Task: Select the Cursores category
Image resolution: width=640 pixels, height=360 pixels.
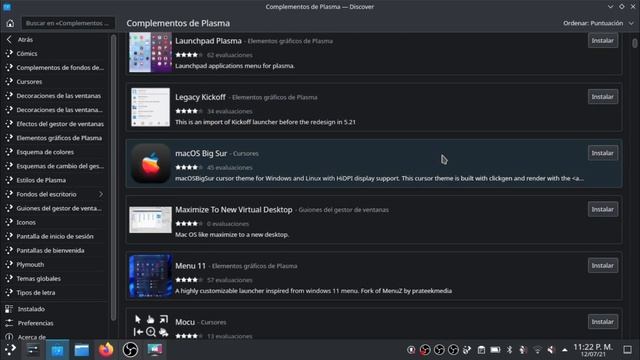Action: [55, 82]
